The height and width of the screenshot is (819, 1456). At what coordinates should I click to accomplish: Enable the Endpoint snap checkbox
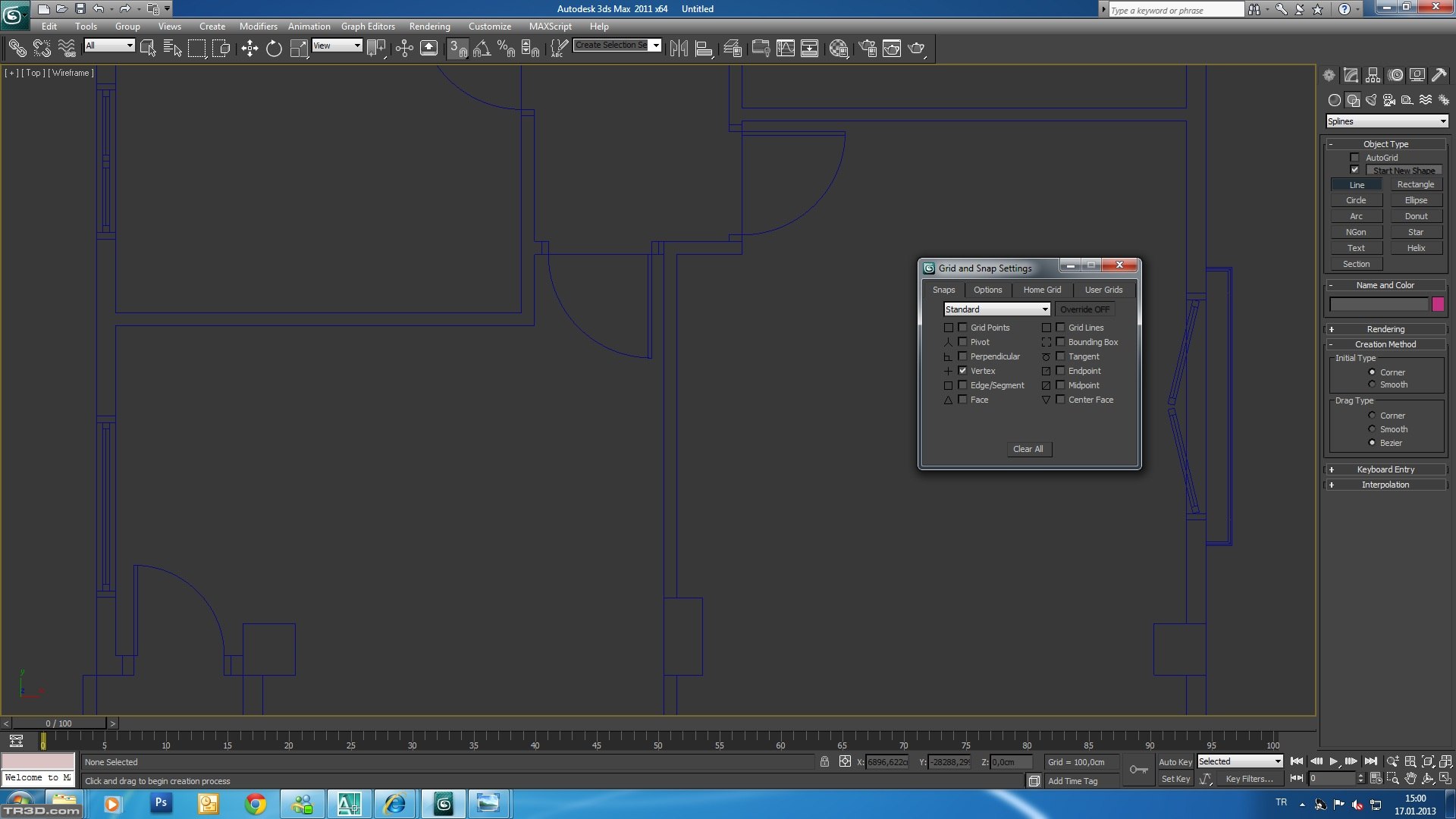click(x=1060, y=371)
